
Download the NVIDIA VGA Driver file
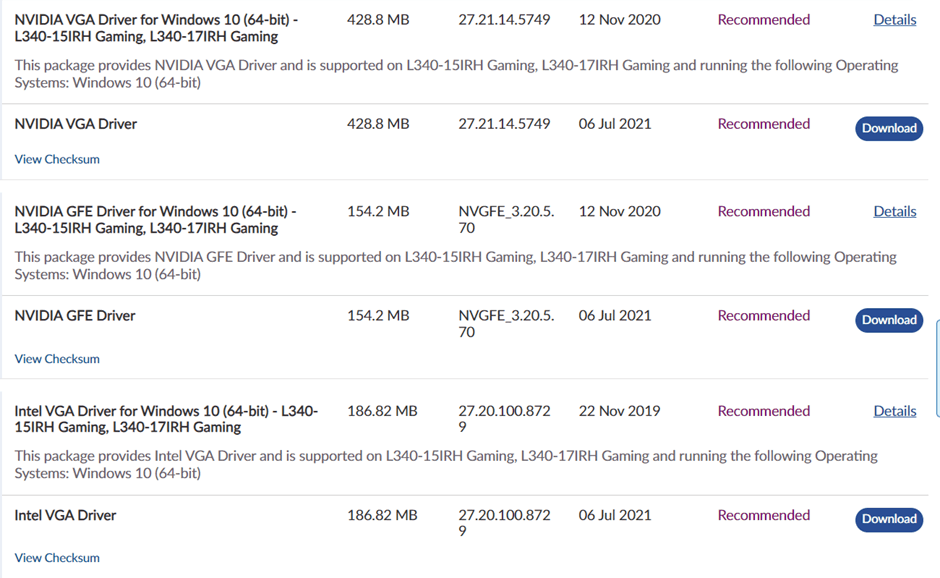point(889,128)
